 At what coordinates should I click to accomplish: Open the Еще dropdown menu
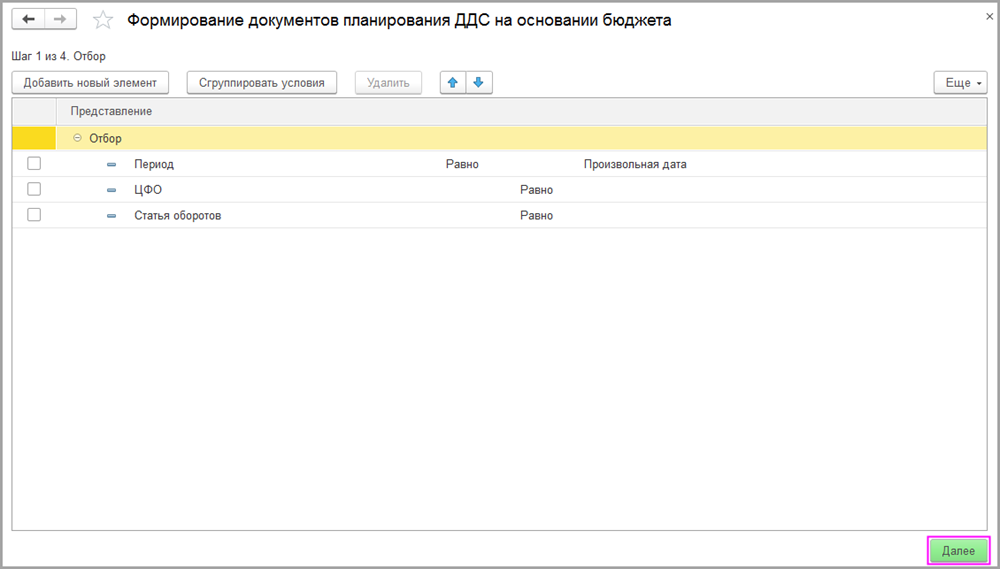click(959, 83)
